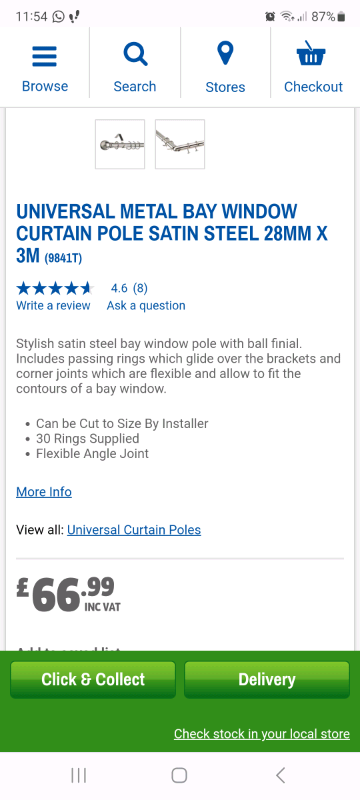Open Write a review link
The height and width of the screenshot is (800, 360).
tap(53, 306)
